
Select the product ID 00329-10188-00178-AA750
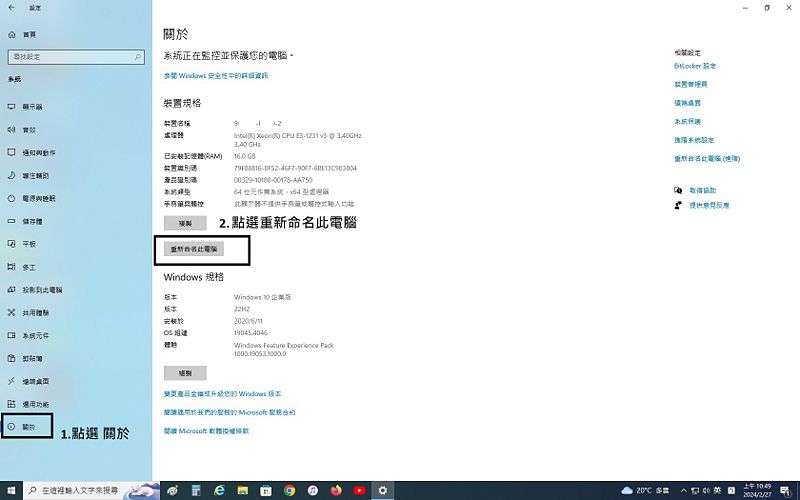click(x=273, y=180)
